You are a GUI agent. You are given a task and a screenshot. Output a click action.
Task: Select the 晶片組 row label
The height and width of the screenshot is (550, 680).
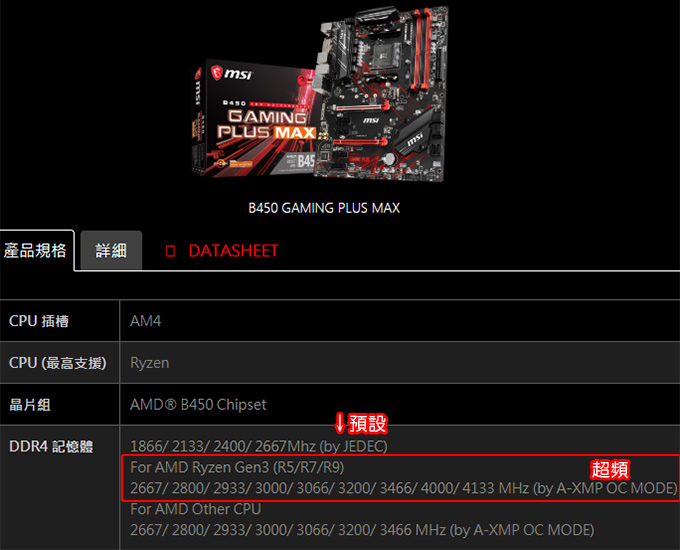[30, 405]
